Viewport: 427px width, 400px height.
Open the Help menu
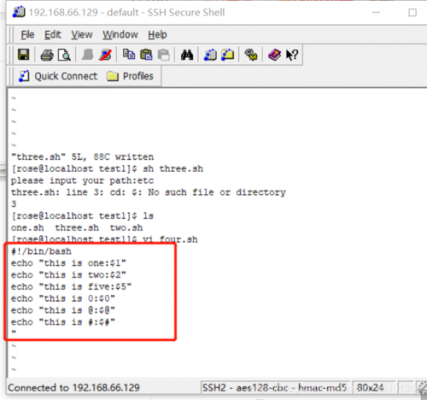click(x=158, y=34)
